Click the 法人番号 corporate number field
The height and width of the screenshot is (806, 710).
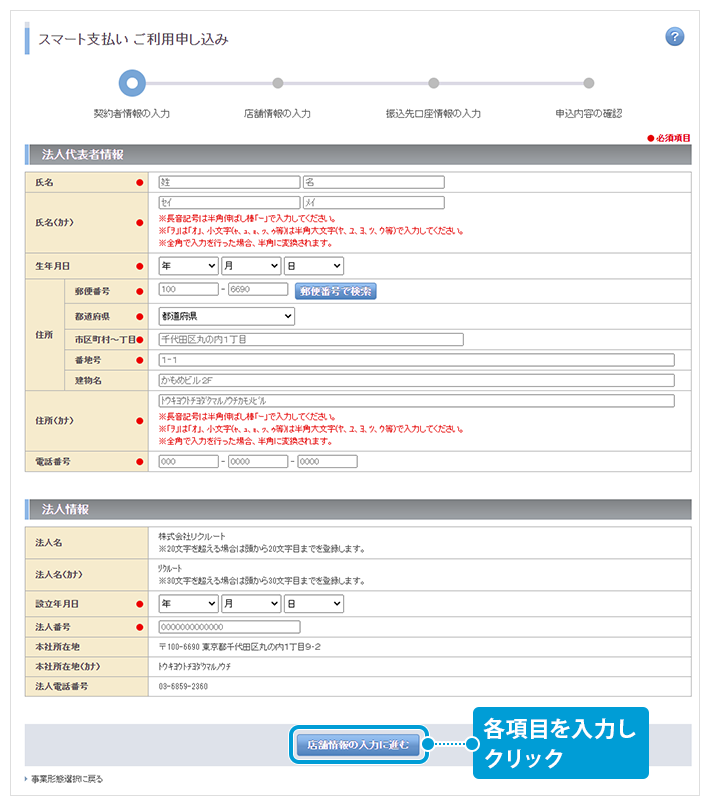point(229,627)
